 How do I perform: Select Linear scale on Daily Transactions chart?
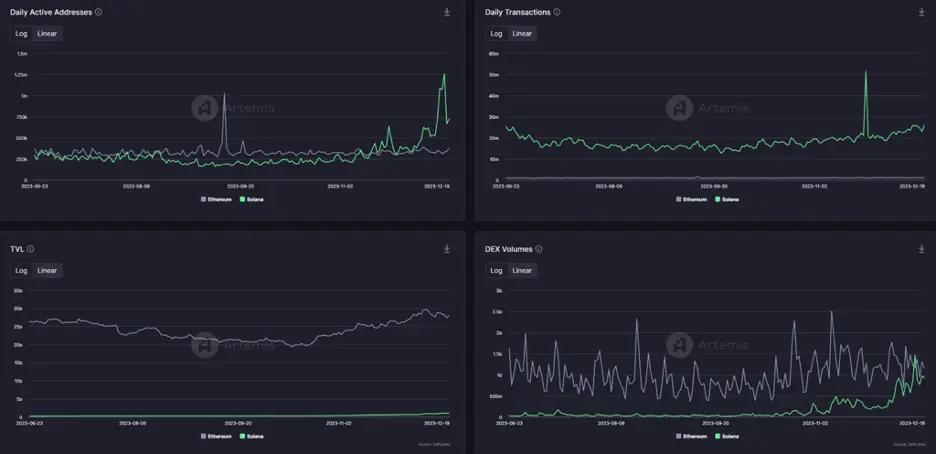tap(522, 33)
